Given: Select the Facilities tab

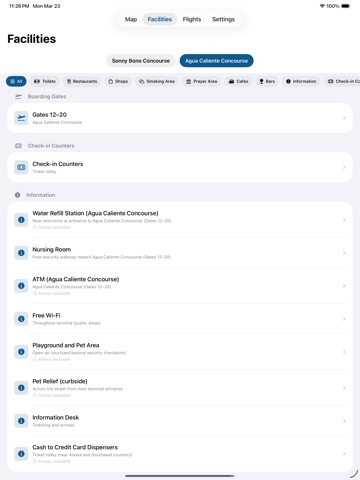Looking at the screenshot, I should 160,19.
